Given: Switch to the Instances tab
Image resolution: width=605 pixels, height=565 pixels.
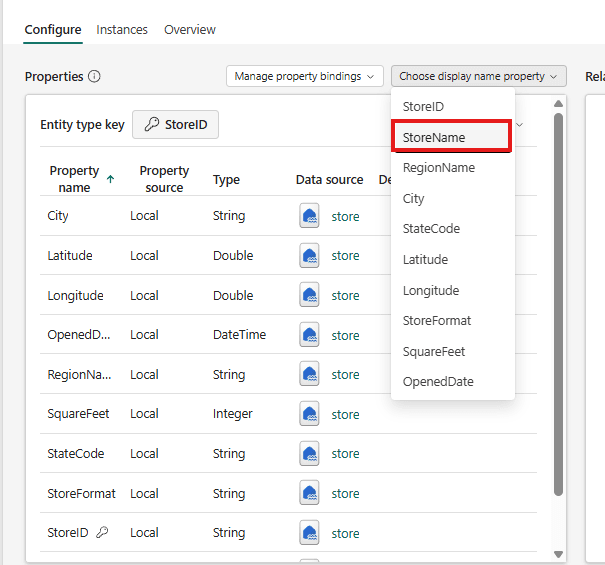Looking at the screenshot, I should [122, 30].
